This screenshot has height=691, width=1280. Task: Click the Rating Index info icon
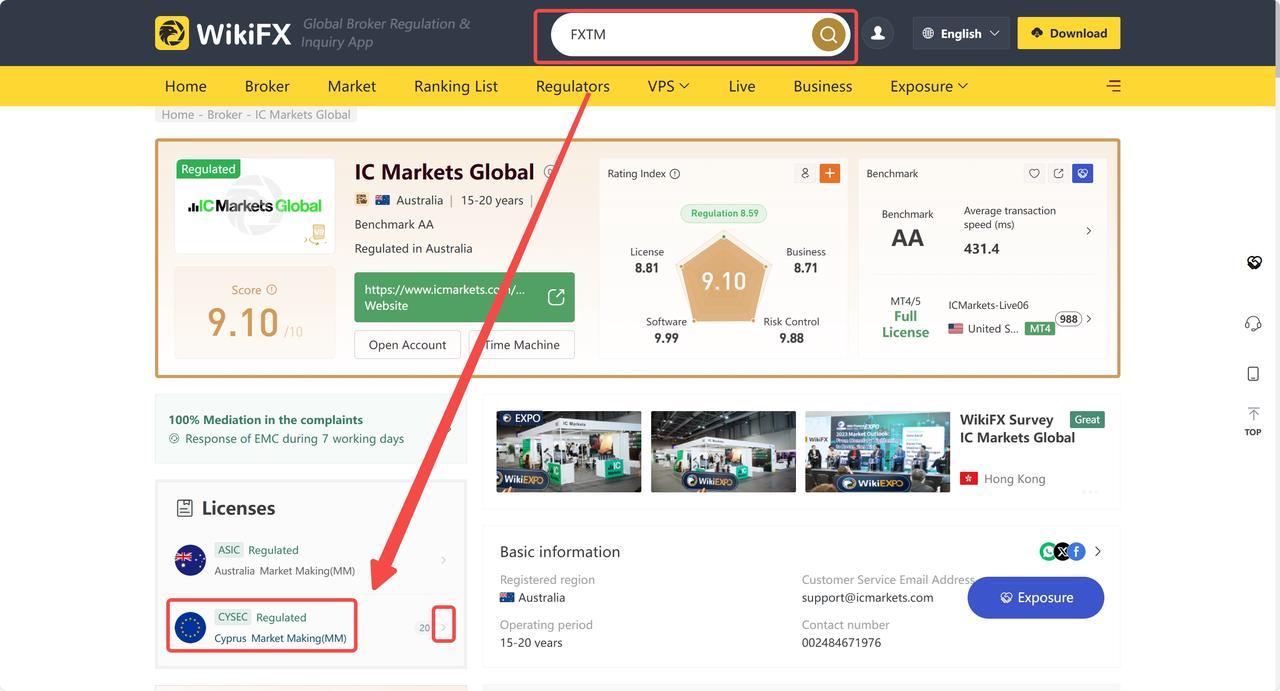[x=675, y=174]
